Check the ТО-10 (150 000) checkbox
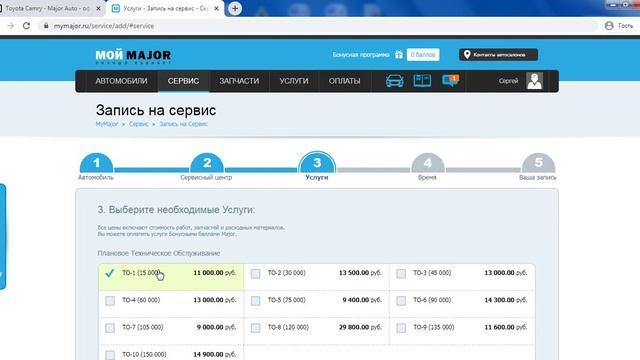 tap(110, 355)
